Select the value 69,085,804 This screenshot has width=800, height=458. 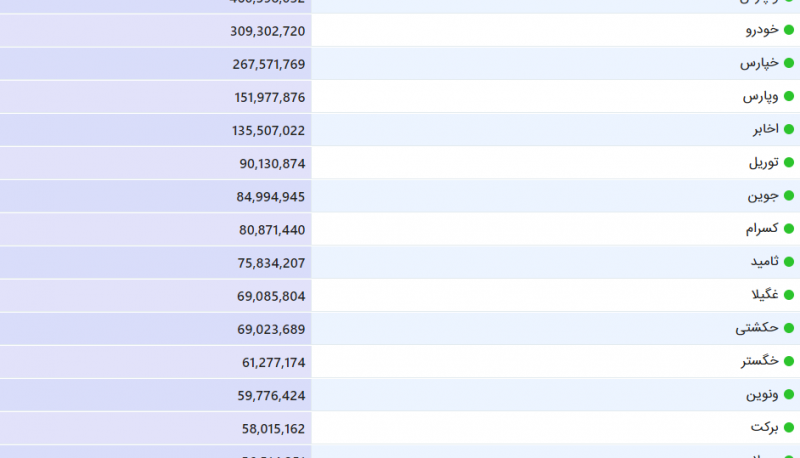271,296
